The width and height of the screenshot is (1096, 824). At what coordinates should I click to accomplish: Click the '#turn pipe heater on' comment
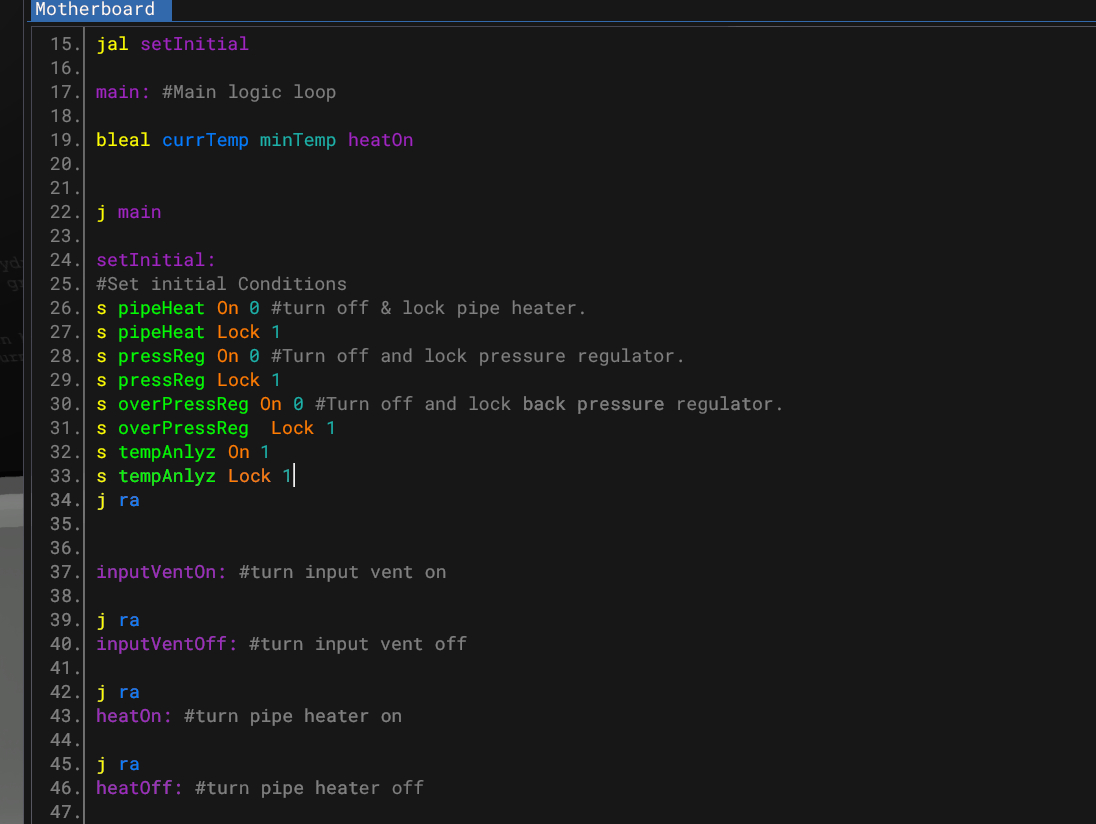(293, 716)
